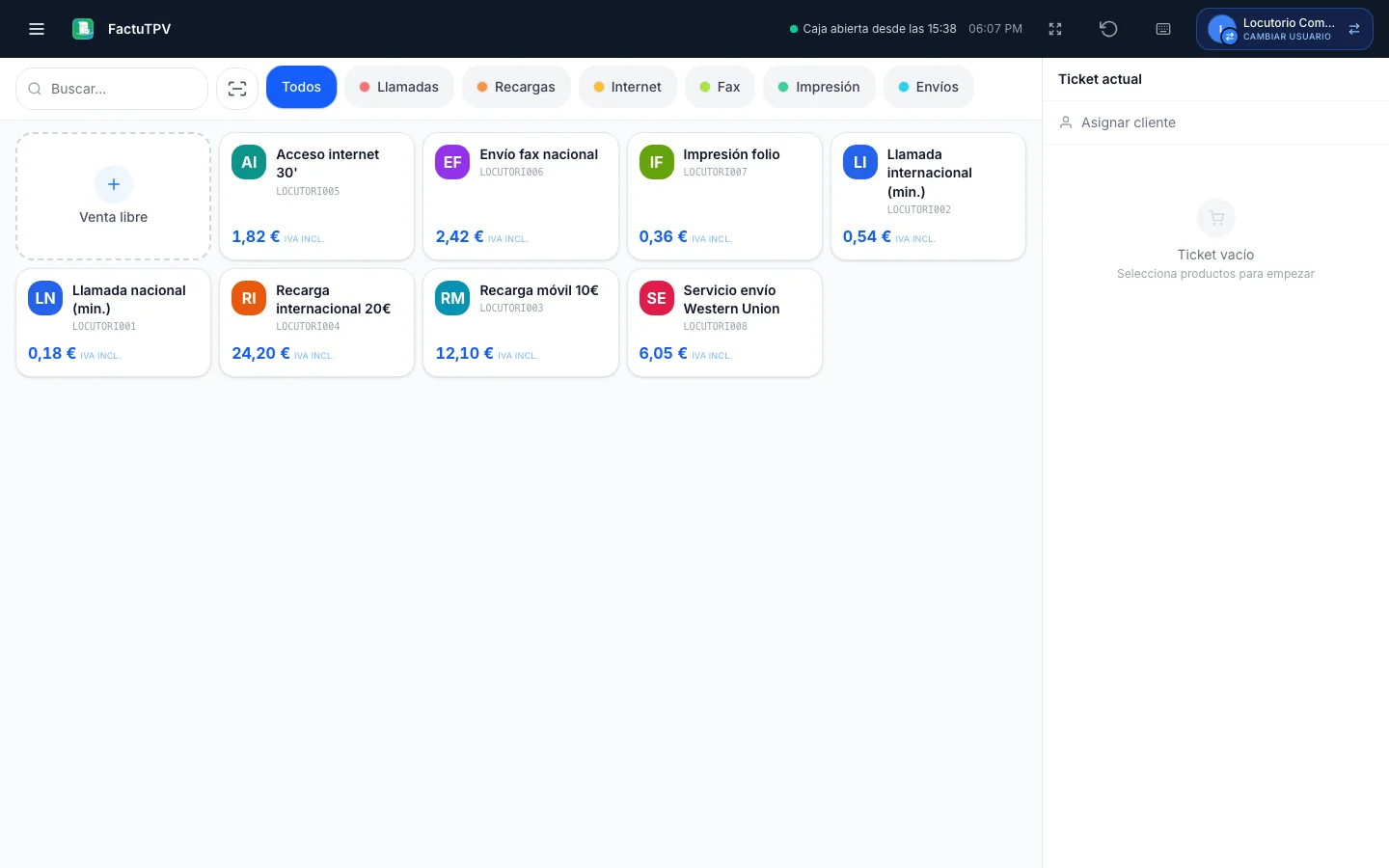Add Envío fax nacional to ticket
Image resolution: width=1389 pixels, height=868 pixels.
pos(521,196)
